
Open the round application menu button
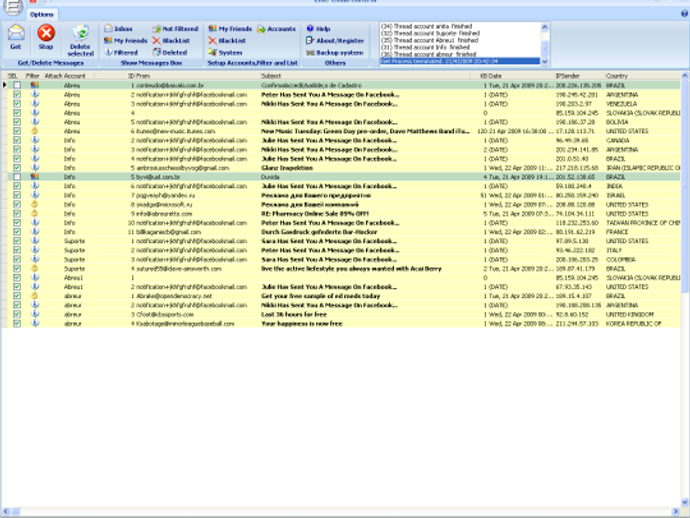pos(12,6)
